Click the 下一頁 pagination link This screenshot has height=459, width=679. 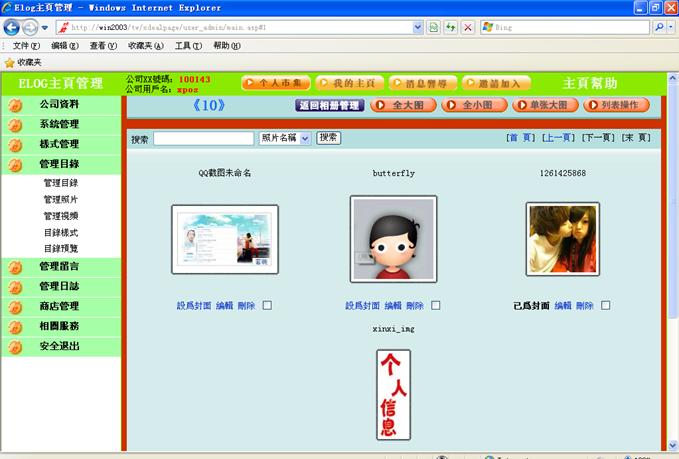[597, 137]
